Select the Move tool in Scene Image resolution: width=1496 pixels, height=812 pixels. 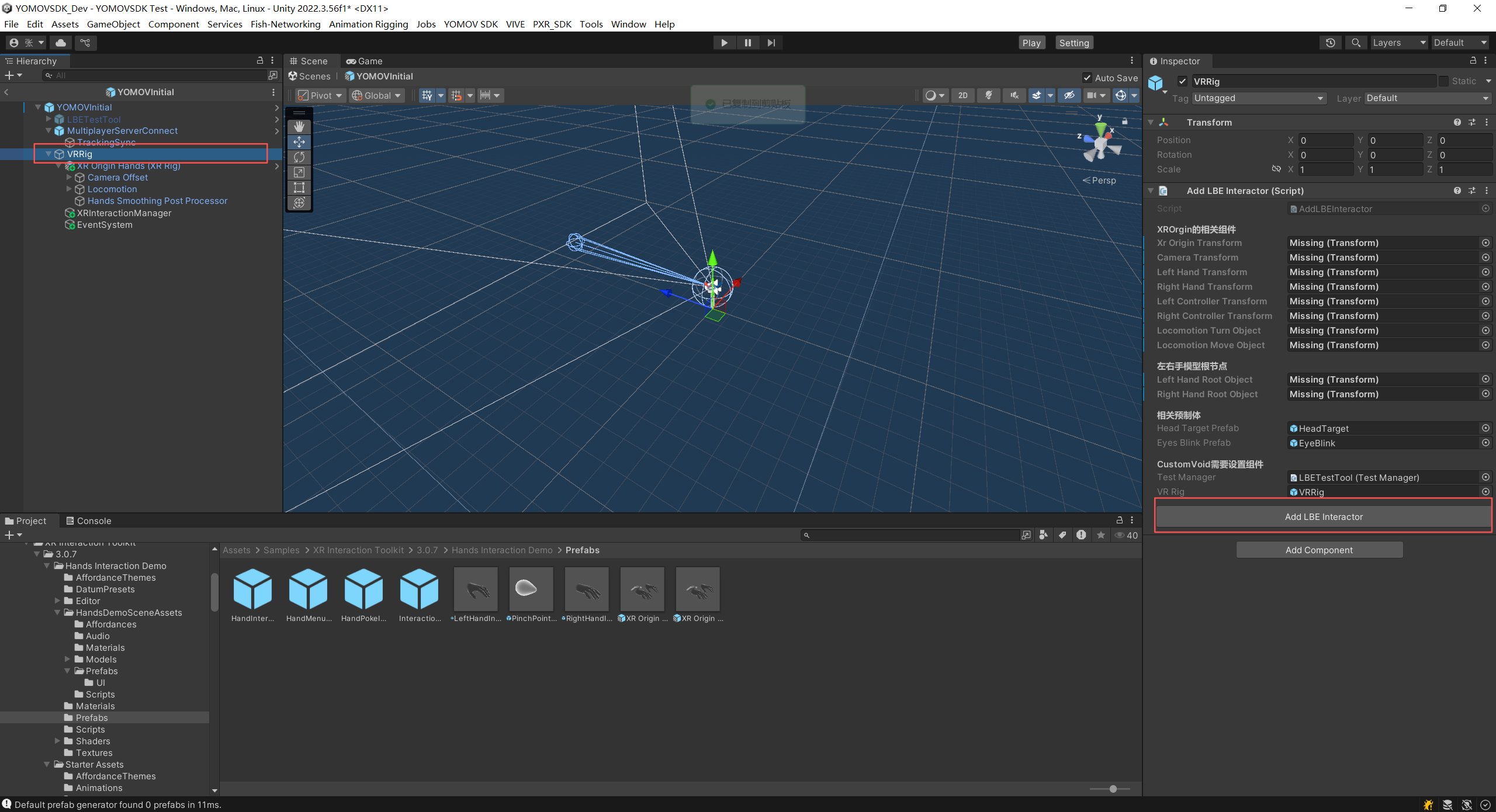[x=299, y=142]
